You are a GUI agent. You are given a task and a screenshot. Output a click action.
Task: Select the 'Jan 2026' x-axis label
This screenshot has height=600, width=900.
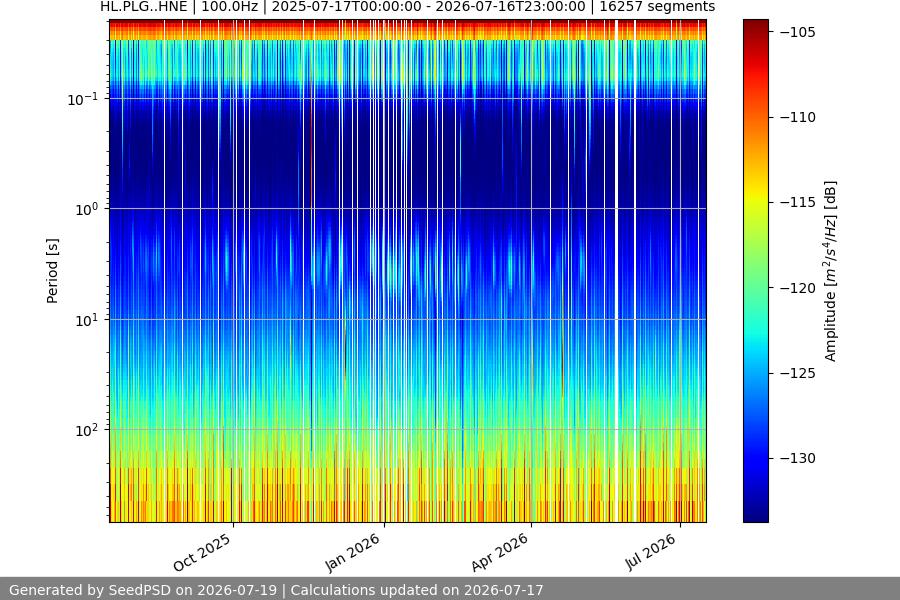coord(352,552)
